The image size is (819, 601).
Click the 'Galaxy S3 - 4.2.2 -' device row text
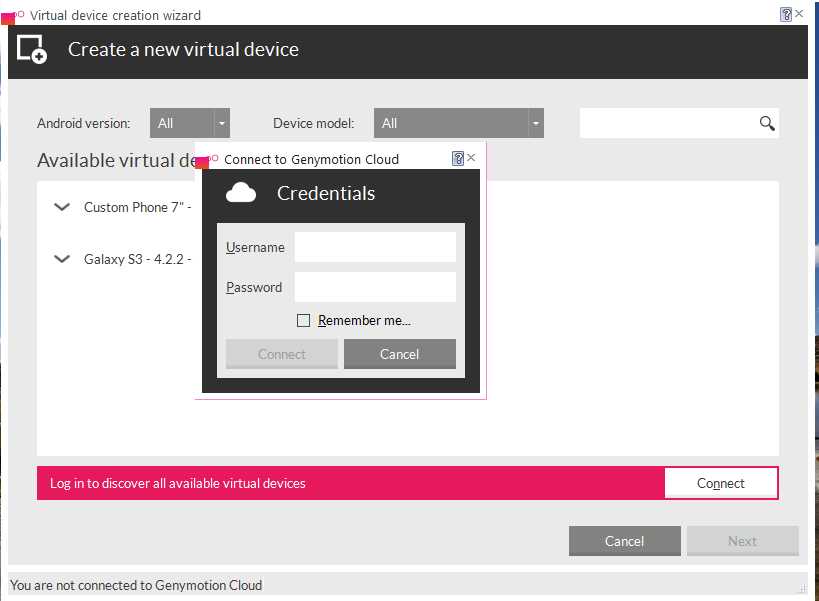pos(137,259)
